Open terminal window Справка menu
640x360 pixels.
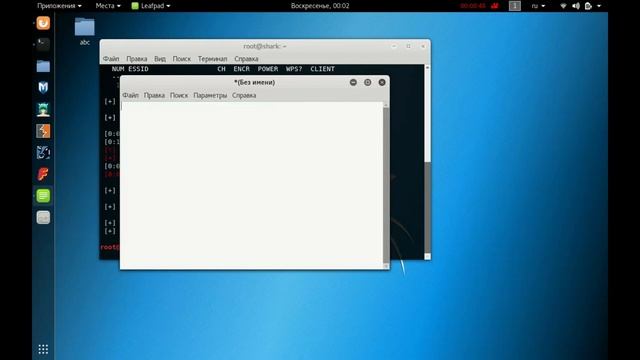pyautogui.click(x=246, y=59)
